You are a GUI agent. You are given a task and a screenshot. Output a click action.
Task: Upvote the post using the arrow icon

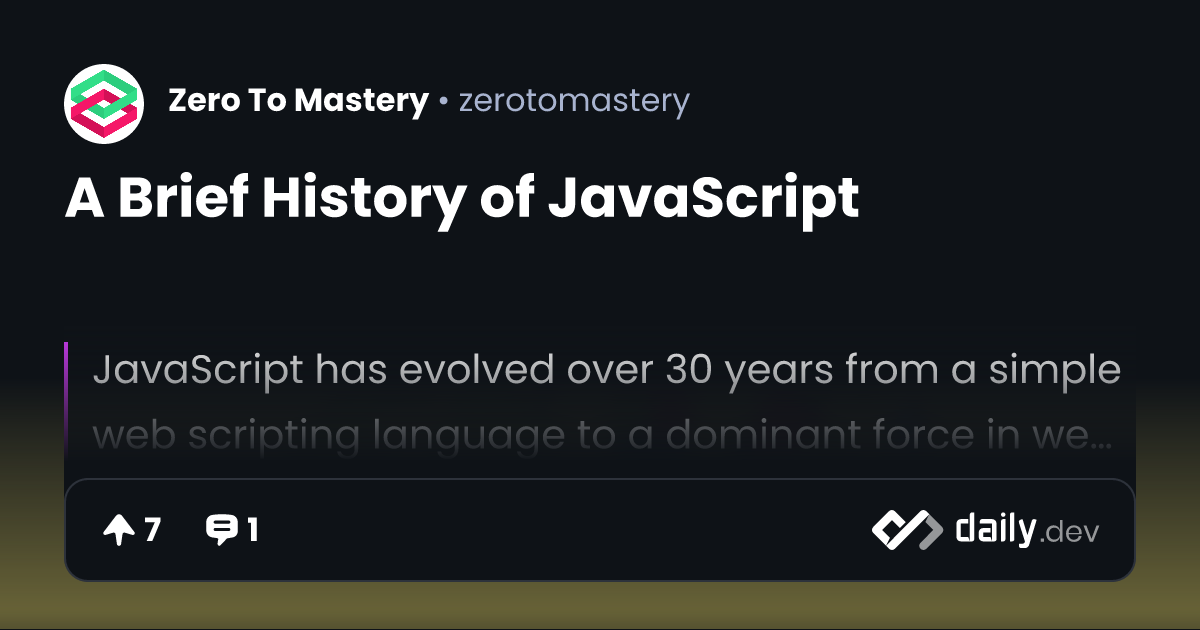tap(119, 530)
